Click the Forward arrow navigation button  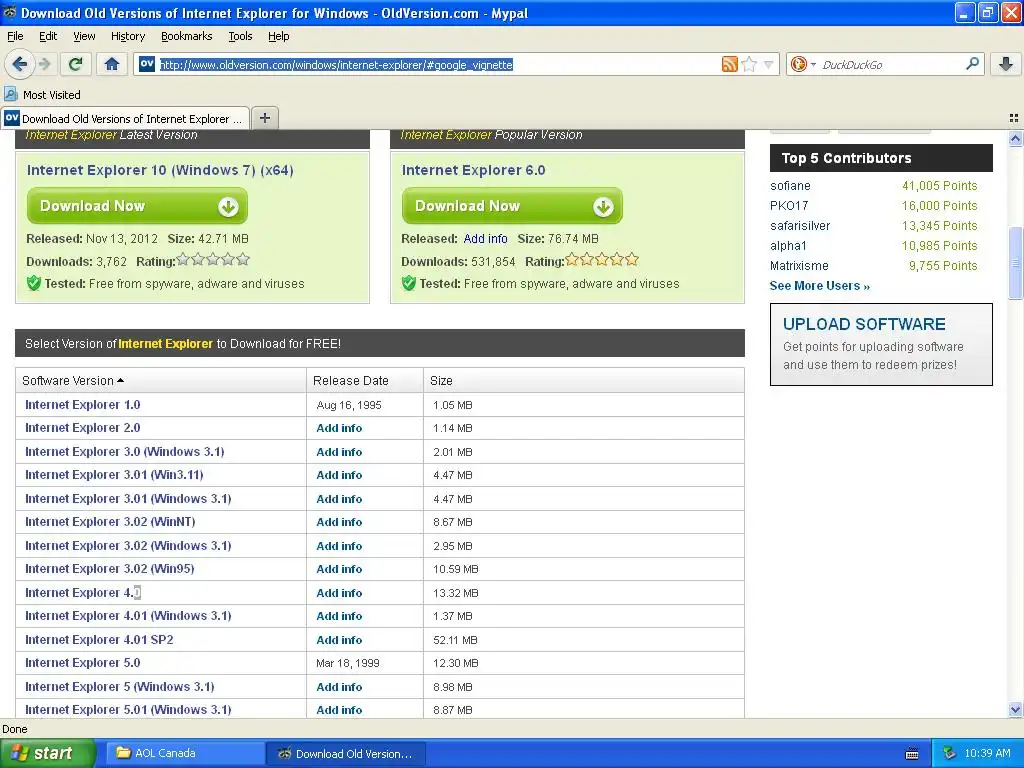pyautogui.click(x=44, y=64)
